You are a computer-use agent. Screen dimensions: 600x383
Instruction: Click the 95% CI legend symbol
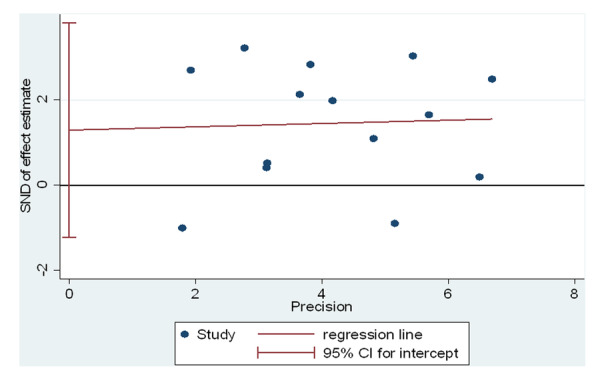[286, 352]
